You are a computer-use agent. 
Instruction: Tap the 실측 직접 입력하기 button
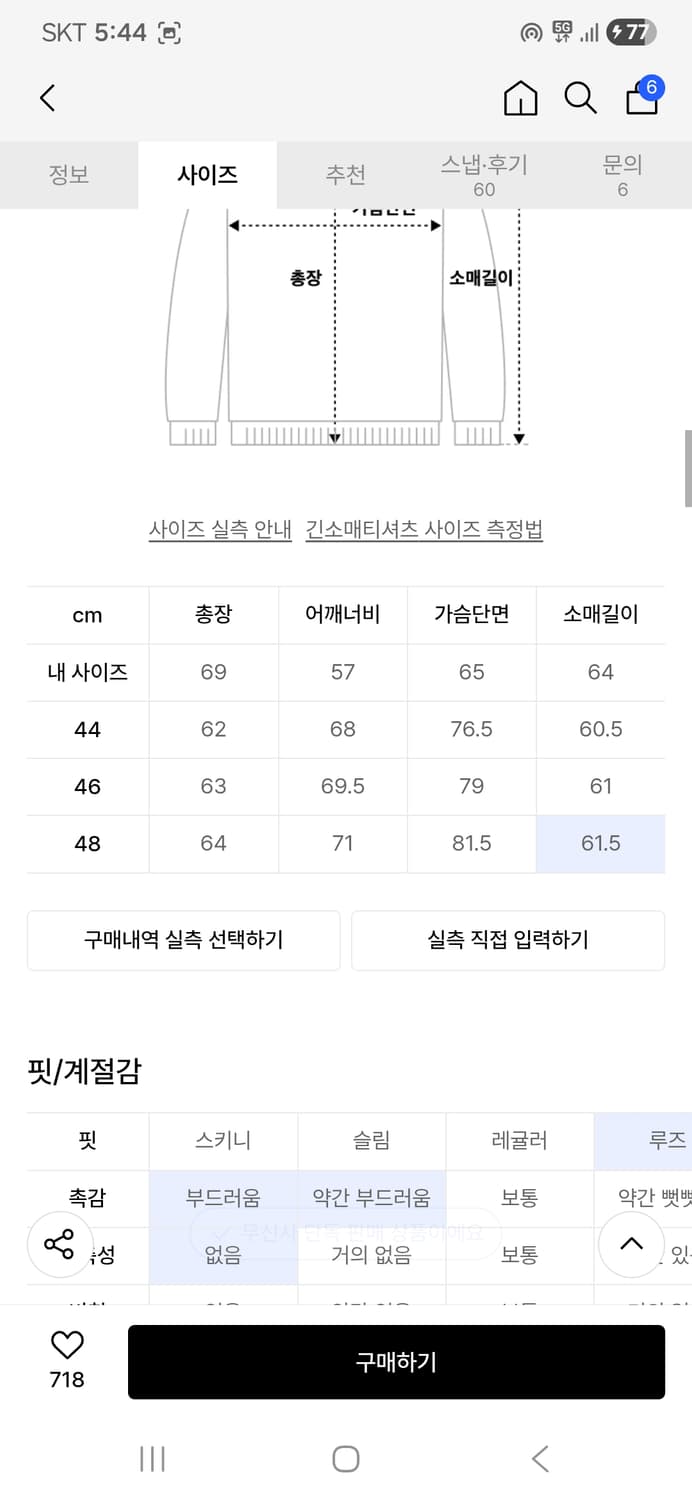click(507, 940)
